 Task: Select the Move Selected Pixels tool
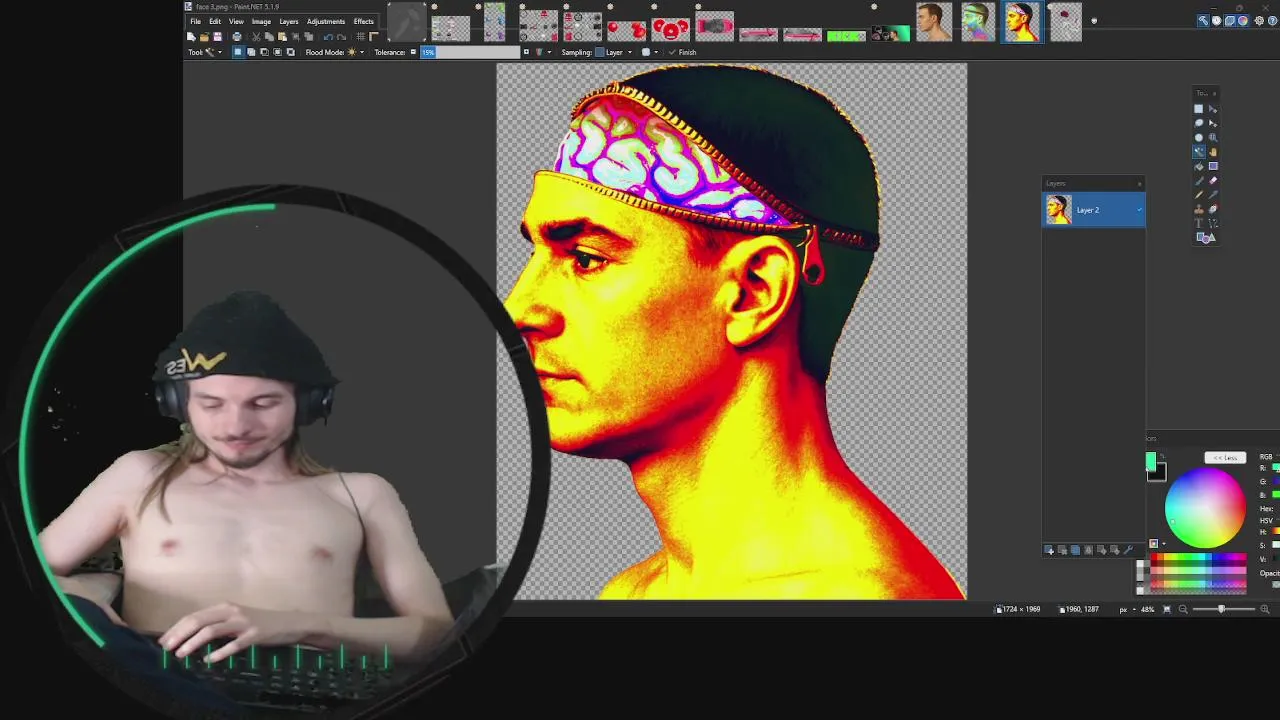(1213, 109)
